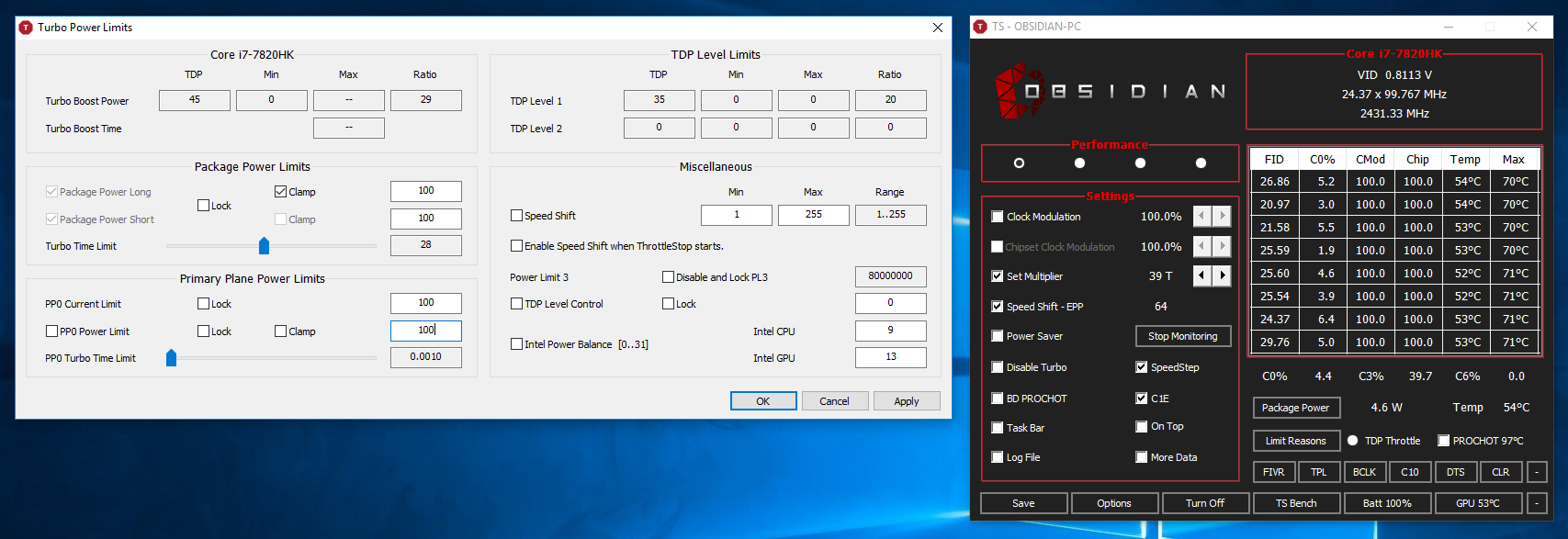Toggle the PROCHOT 97°C checkbox

(1444, 441)
